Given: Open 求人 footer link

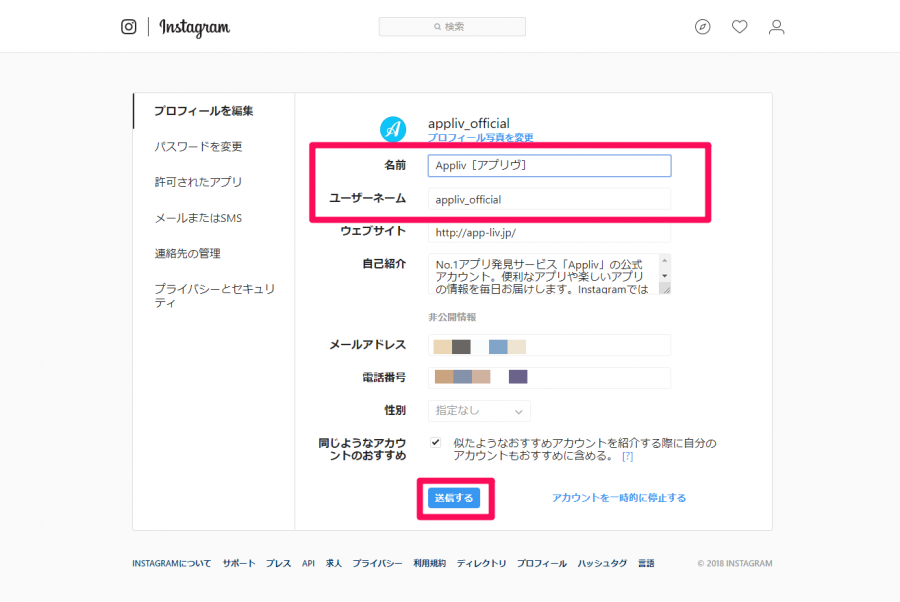Looking at the screenshot, I should [333, 564].
